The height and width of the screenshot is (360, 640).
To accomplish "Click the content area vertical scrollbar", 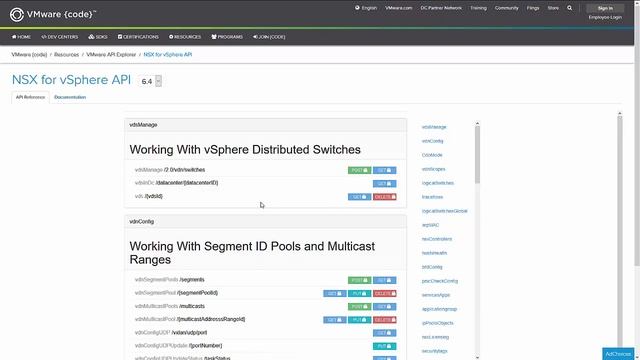I will (620, 231).
